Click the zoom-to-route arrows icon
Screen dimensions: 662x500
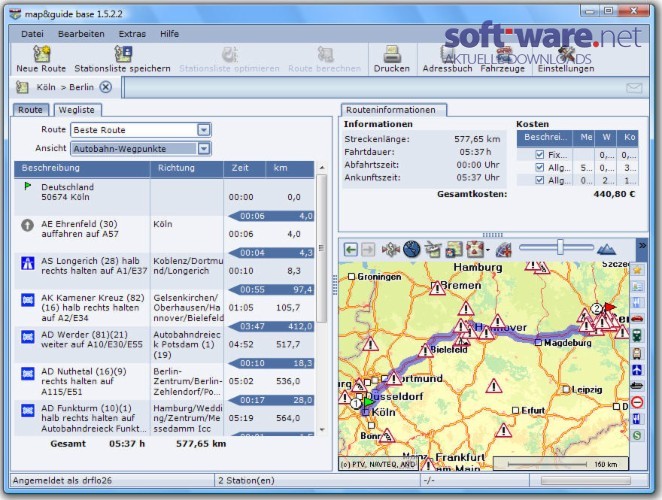(475, 250)
